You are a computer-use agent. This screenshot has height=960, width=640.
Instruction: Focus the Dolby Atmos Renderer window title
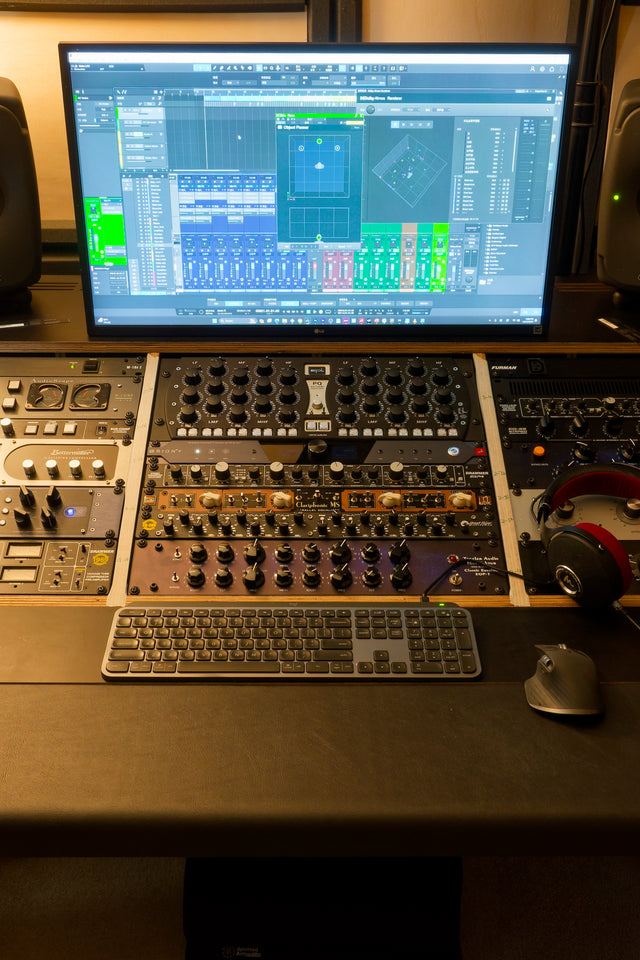click(381, 98)
